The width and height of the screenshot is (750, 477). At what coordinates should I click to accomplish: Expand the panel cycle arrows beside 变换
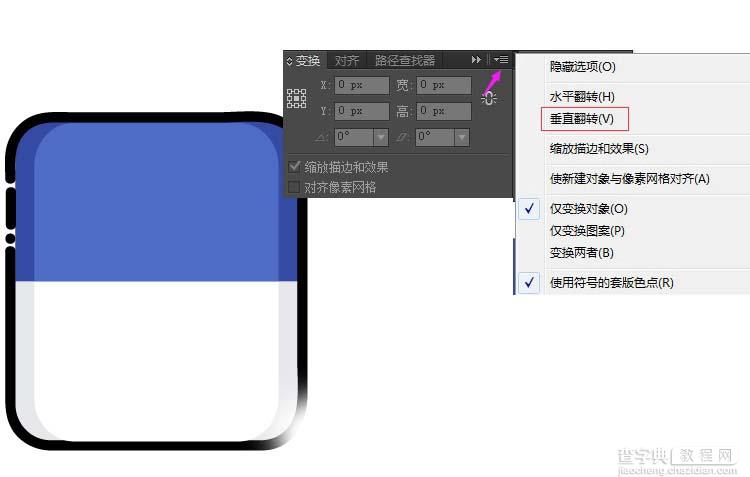tap(289, 61)
